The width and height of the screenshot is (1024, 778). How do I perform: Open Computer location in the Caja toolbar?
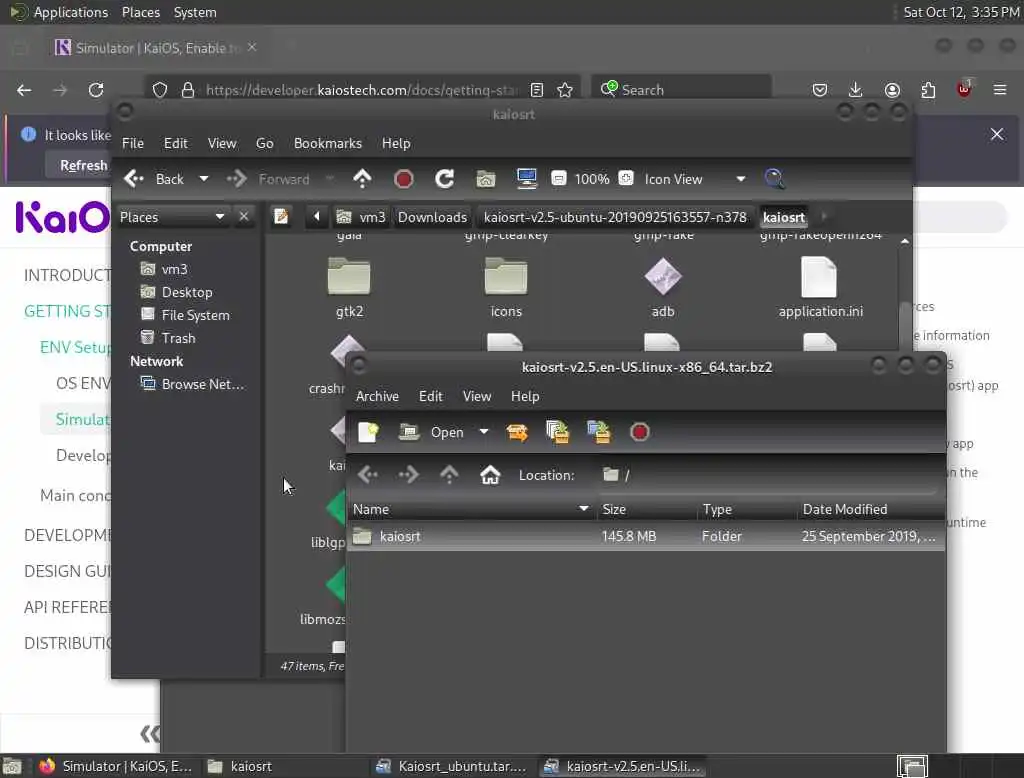pyautogui.click(x=526, y=178)
